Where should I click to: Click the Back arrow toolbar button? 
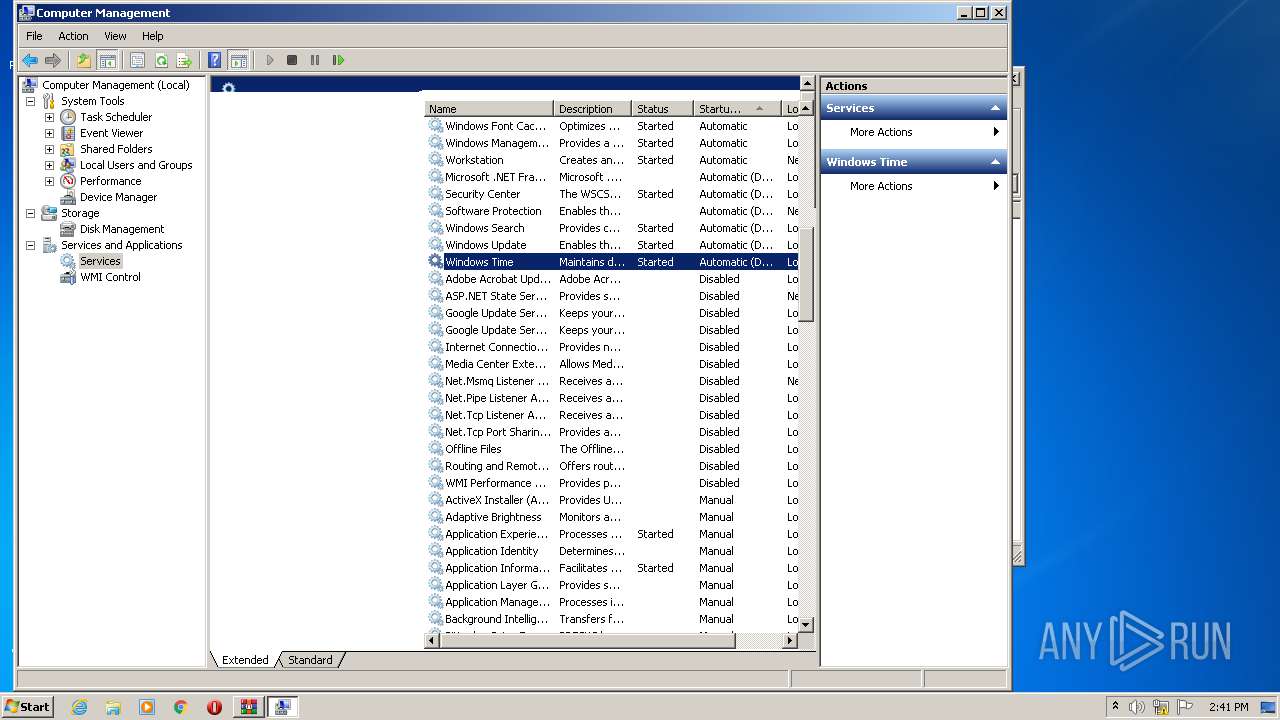[x=30, y=60]
